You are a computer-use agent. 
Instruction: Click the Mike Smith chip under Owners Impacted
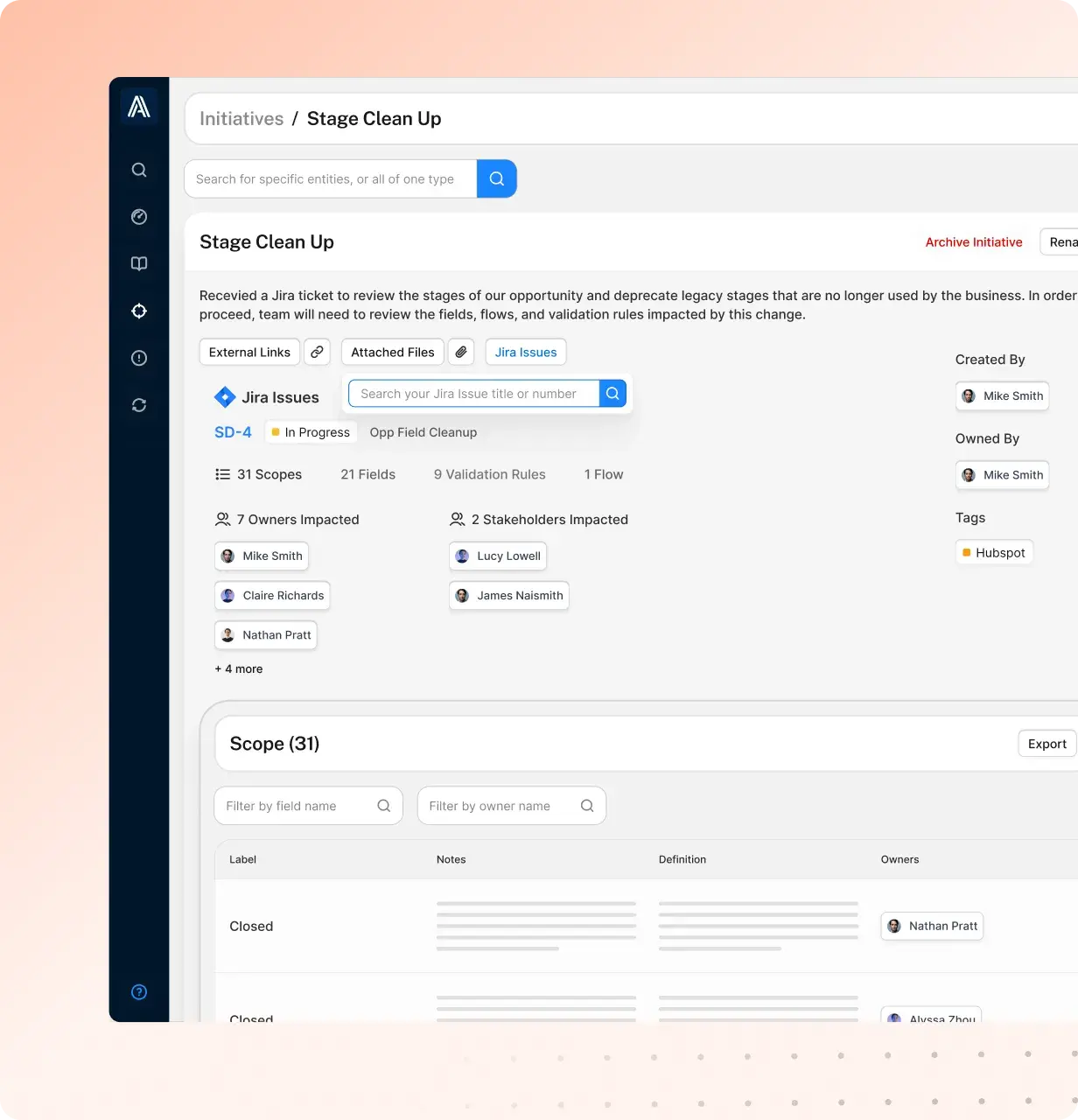[262, 556]
